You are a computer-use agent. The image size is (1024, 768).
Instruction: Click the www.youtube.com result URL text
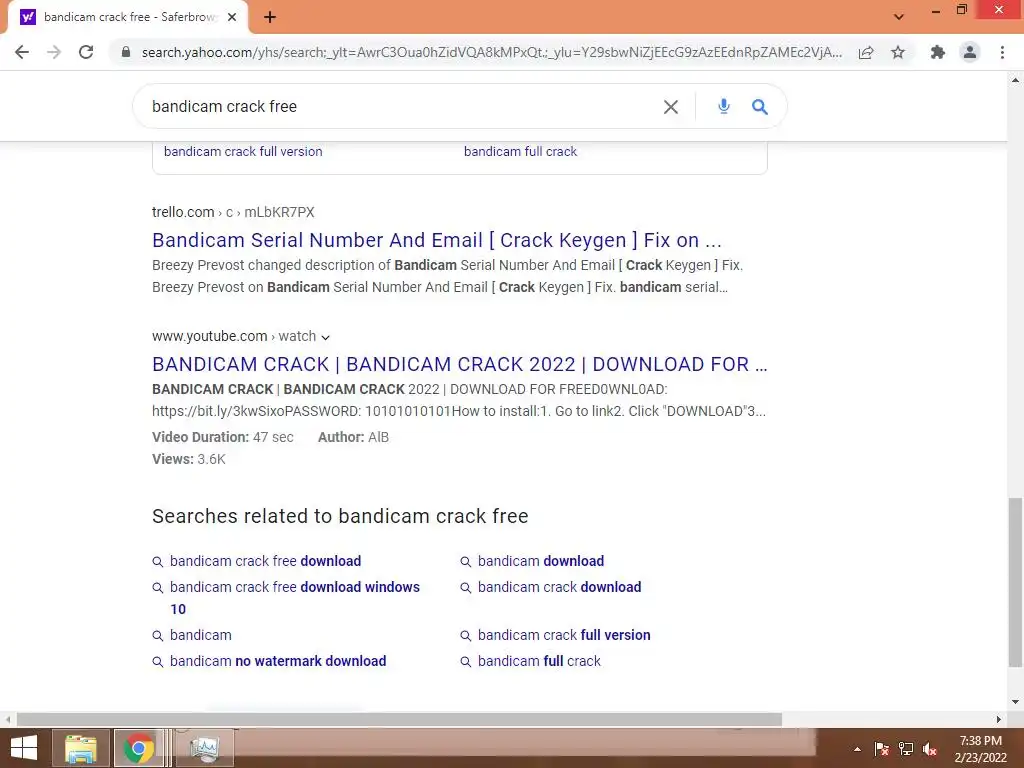click(x=234, y=336)
